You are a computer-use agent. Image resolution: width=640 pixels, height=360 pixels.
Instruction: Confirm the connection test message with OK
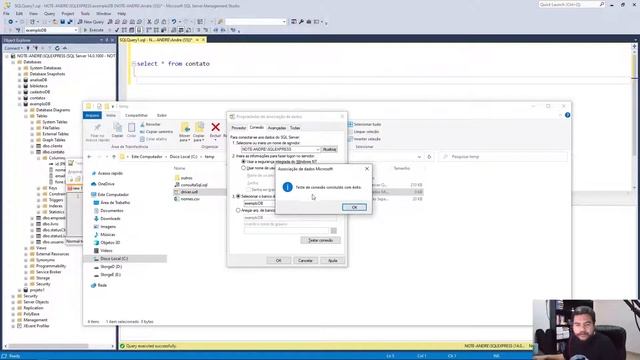click(354, 207)
